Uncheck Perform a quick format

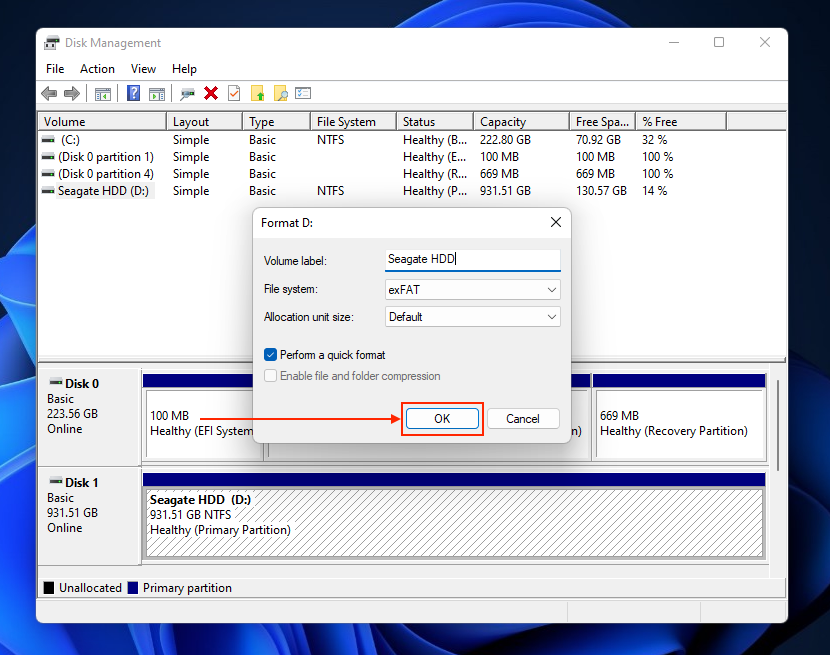click(x=270, y=354)
